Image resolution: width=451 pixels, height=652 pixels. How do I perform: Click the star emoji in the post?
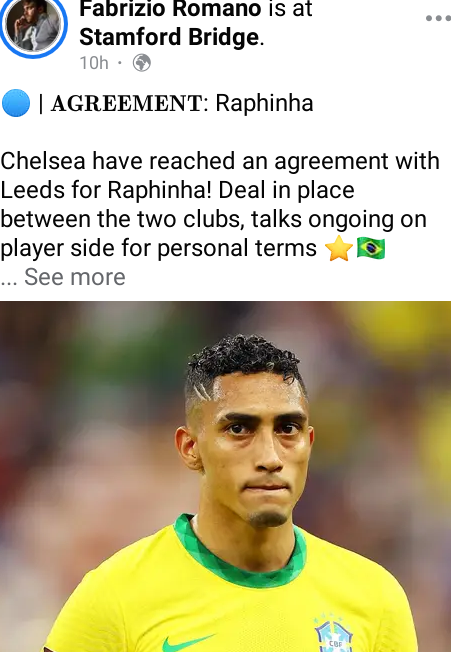(x=339, y=248)
